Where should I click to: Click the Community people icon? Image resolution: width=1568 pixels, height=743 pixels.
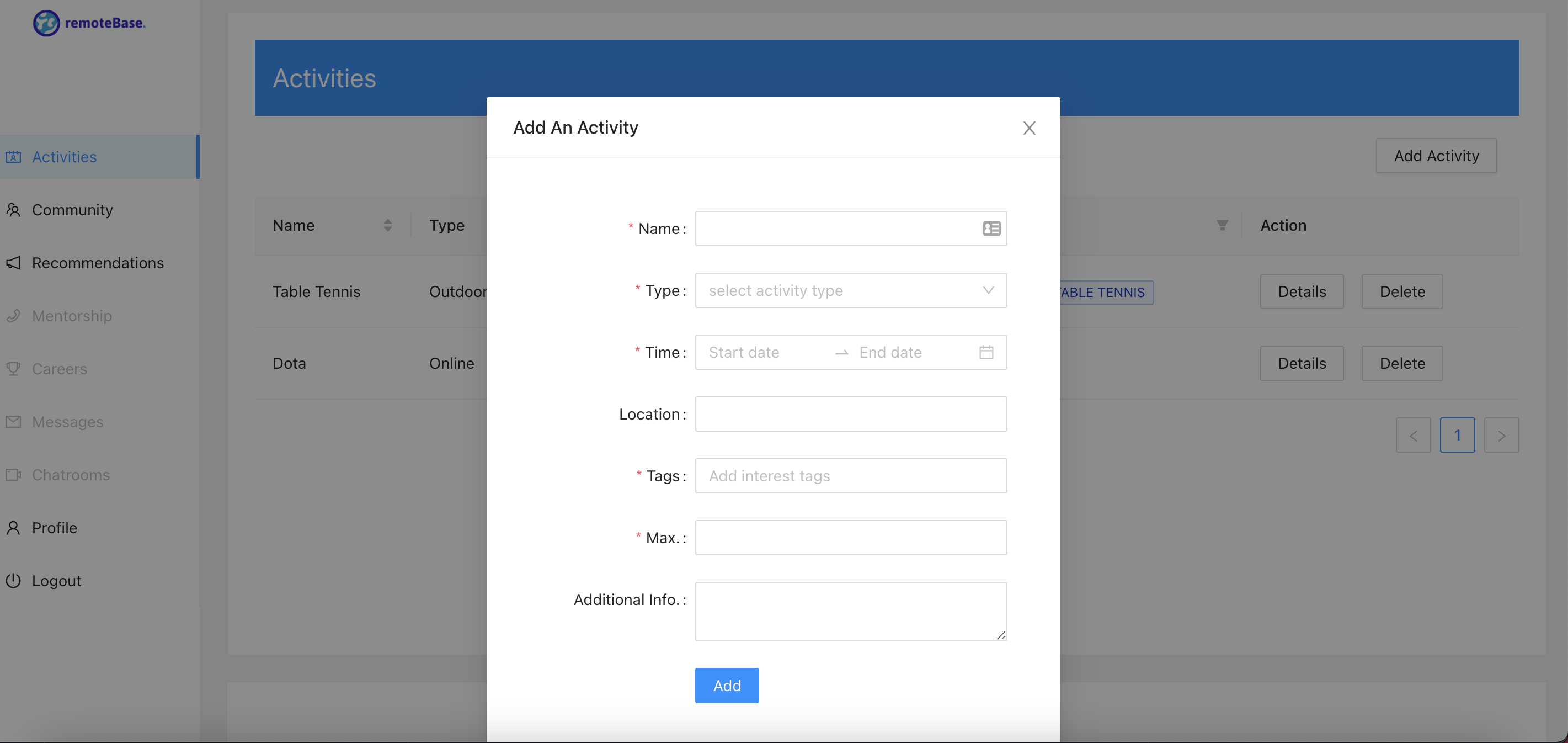[13, 210]
